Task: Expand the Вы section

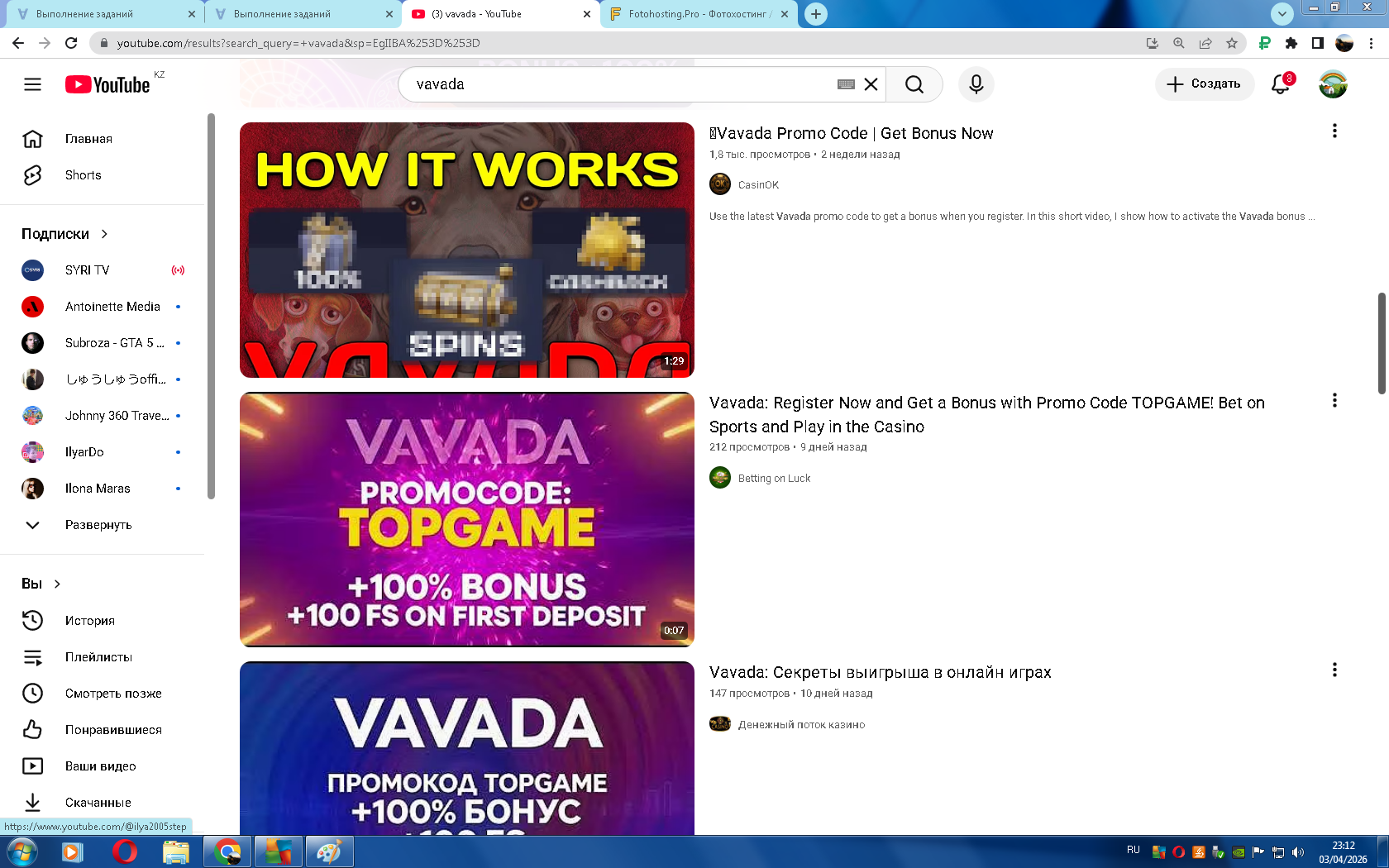Action: (41, 584)
